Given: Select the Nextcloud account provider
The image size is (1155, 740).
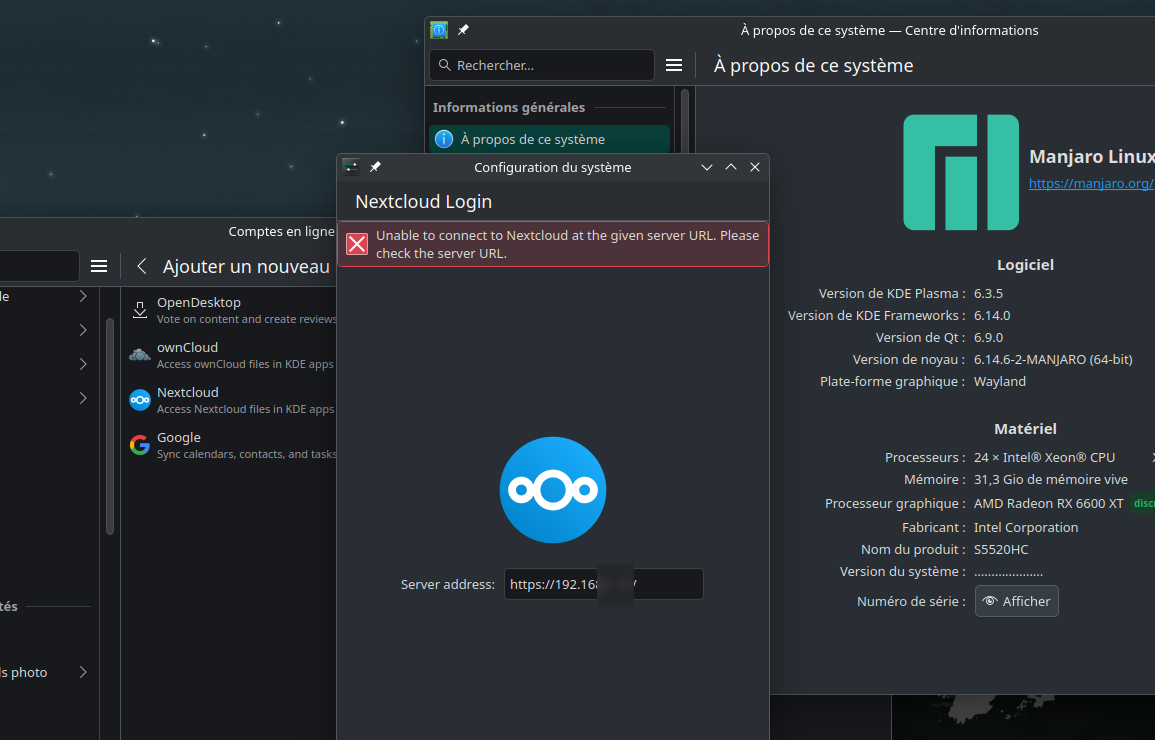Looking at the screenshot, I should (x=229, y=400).
